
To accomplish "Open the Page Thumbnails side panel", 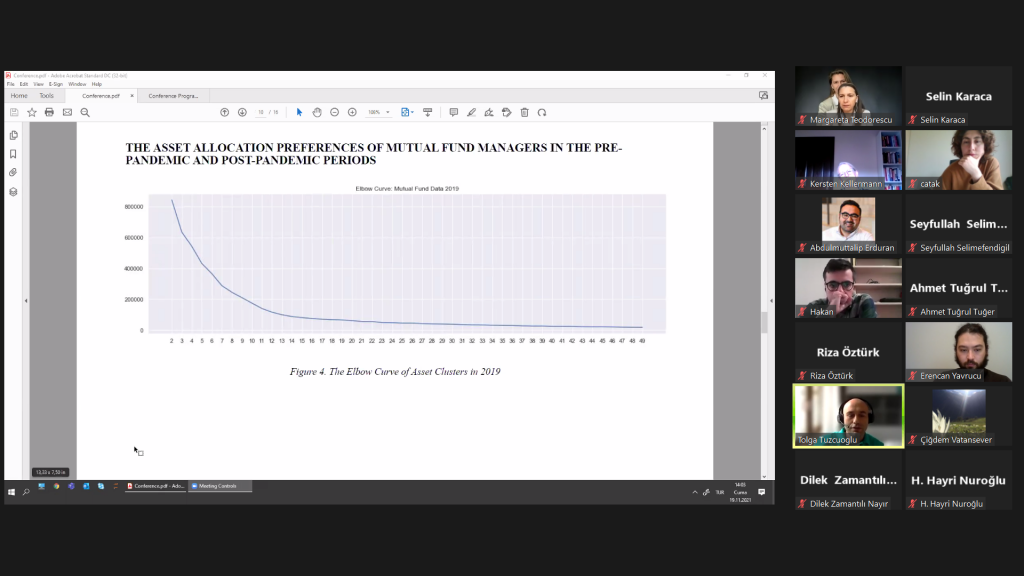I will click(x=14, y=135).
